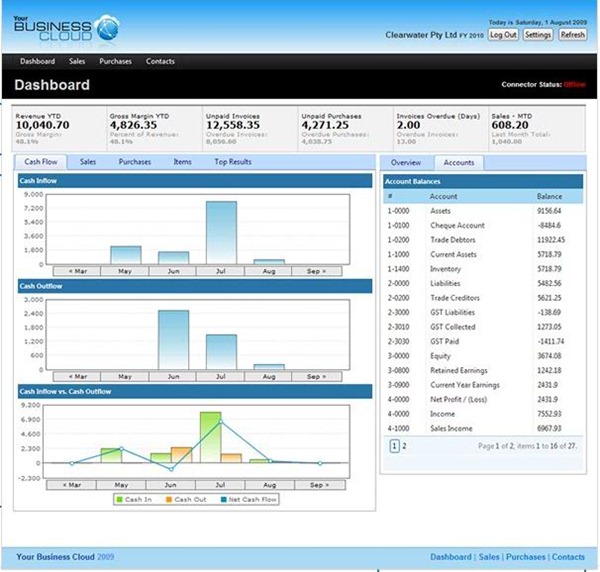
Task: Follow the footer Purchases link
Action: click(x=525, y=557)
